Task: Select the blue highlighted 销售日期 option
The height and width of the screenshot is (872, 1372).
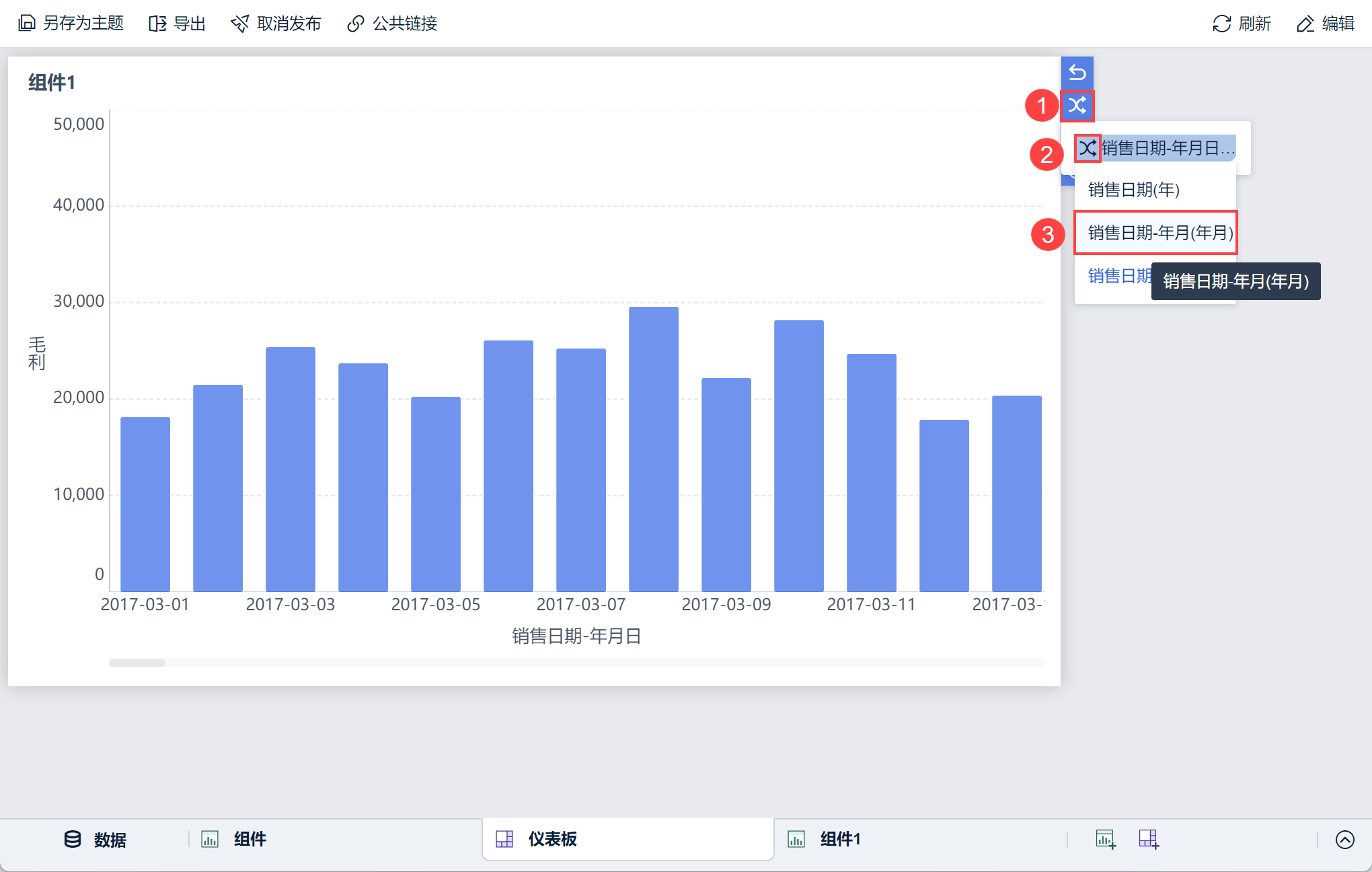Action: pyautogui.click(x=1118, y=276)
